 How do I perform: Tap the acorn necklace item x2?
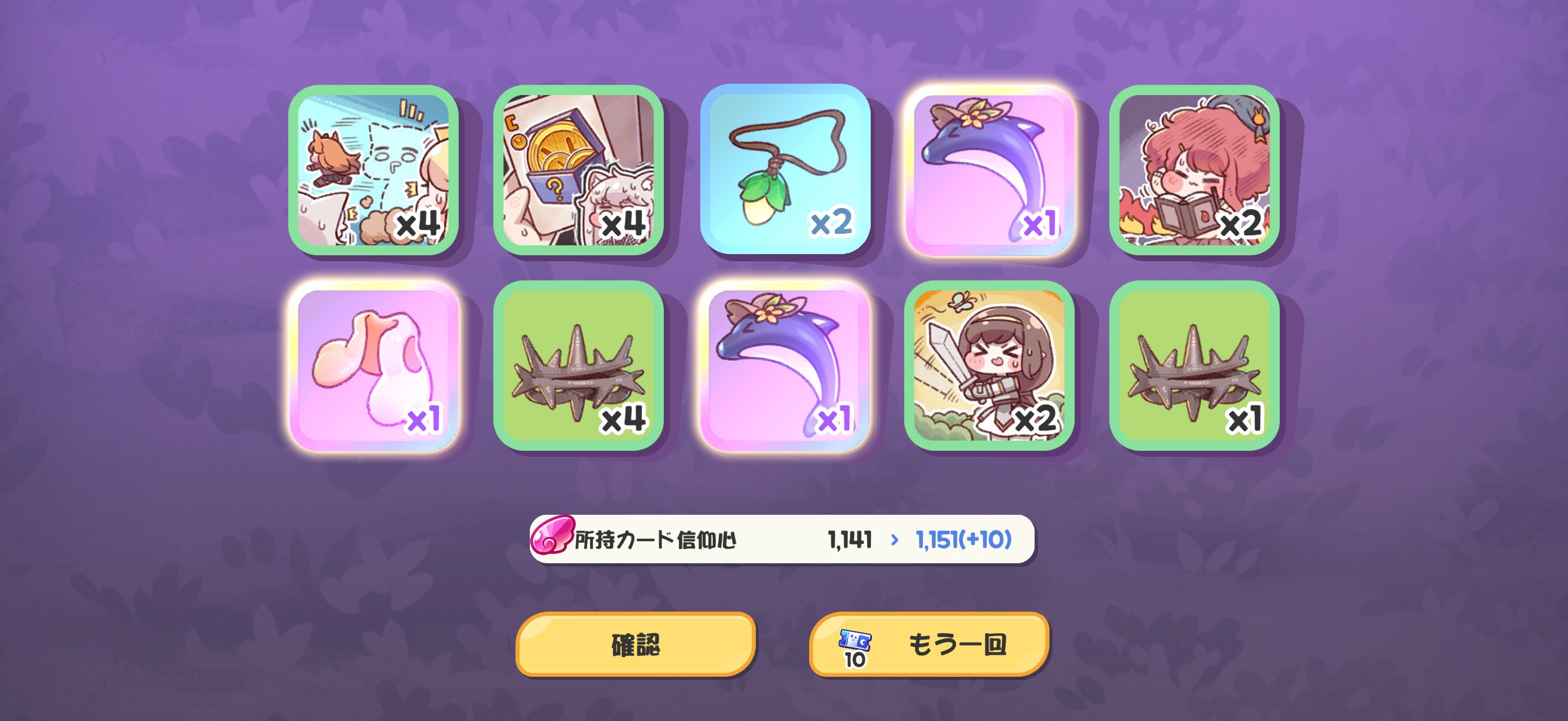coord(785,170)
